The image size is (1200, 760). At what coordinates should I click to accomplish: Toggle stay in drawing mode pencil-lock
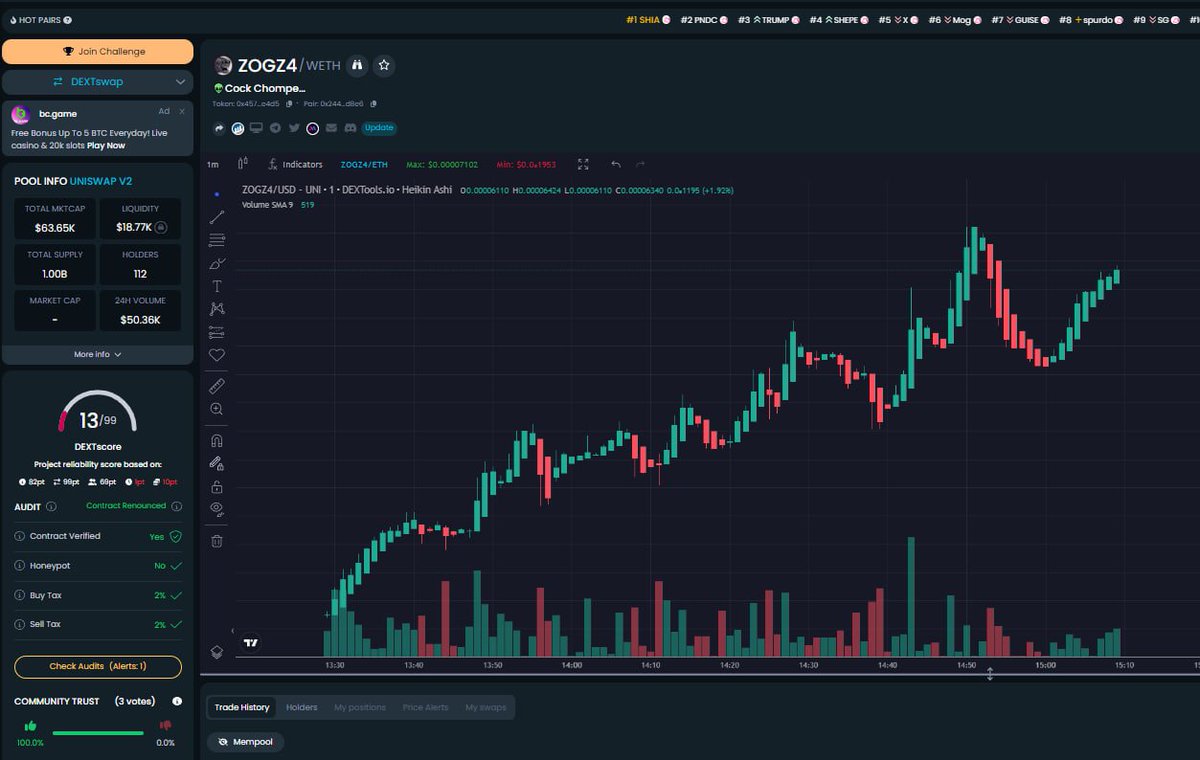[217, 463]
